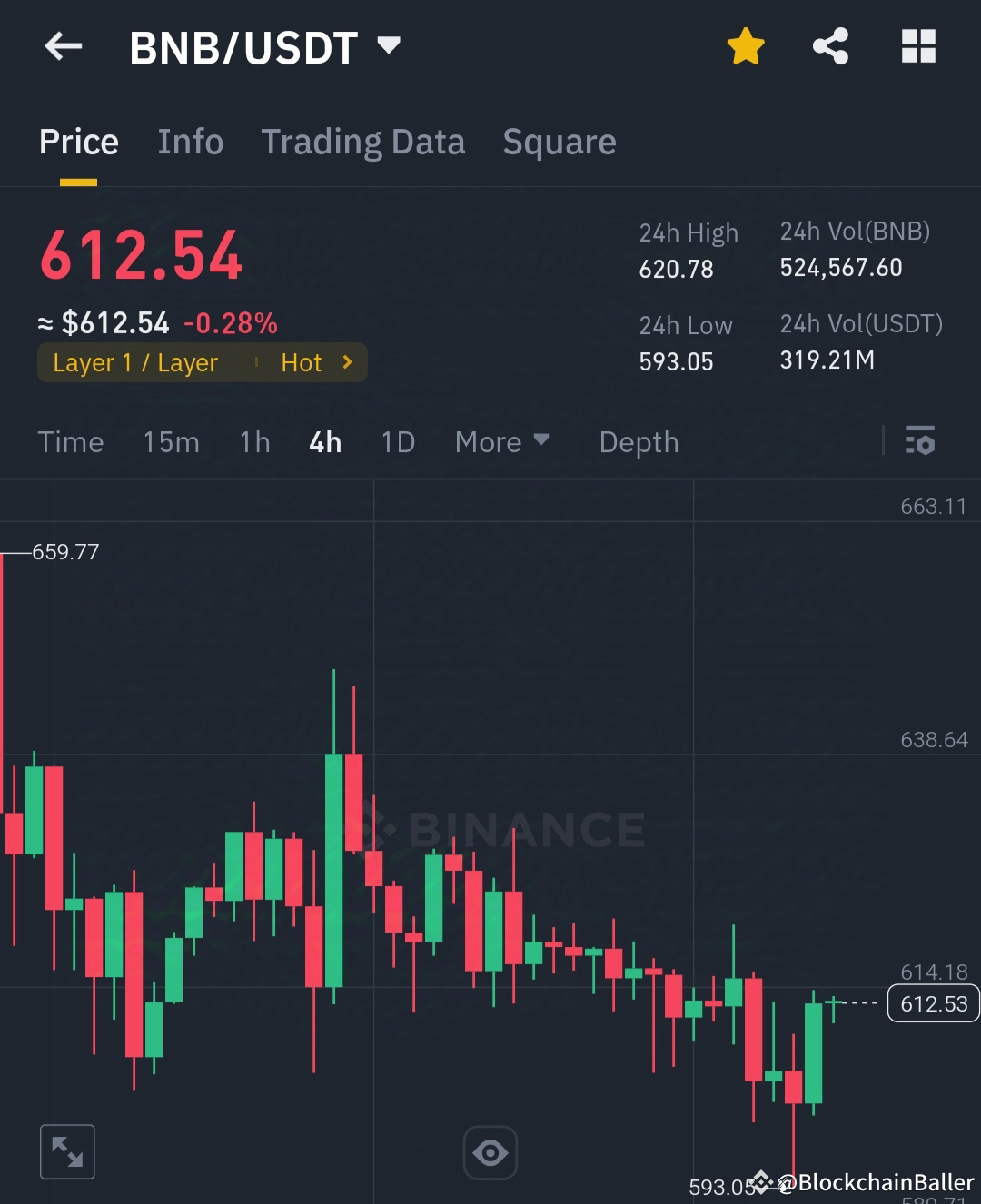The image size is (981, 1204).
Task: Expand the More timeframes dropdown
Action: point(502,442)
